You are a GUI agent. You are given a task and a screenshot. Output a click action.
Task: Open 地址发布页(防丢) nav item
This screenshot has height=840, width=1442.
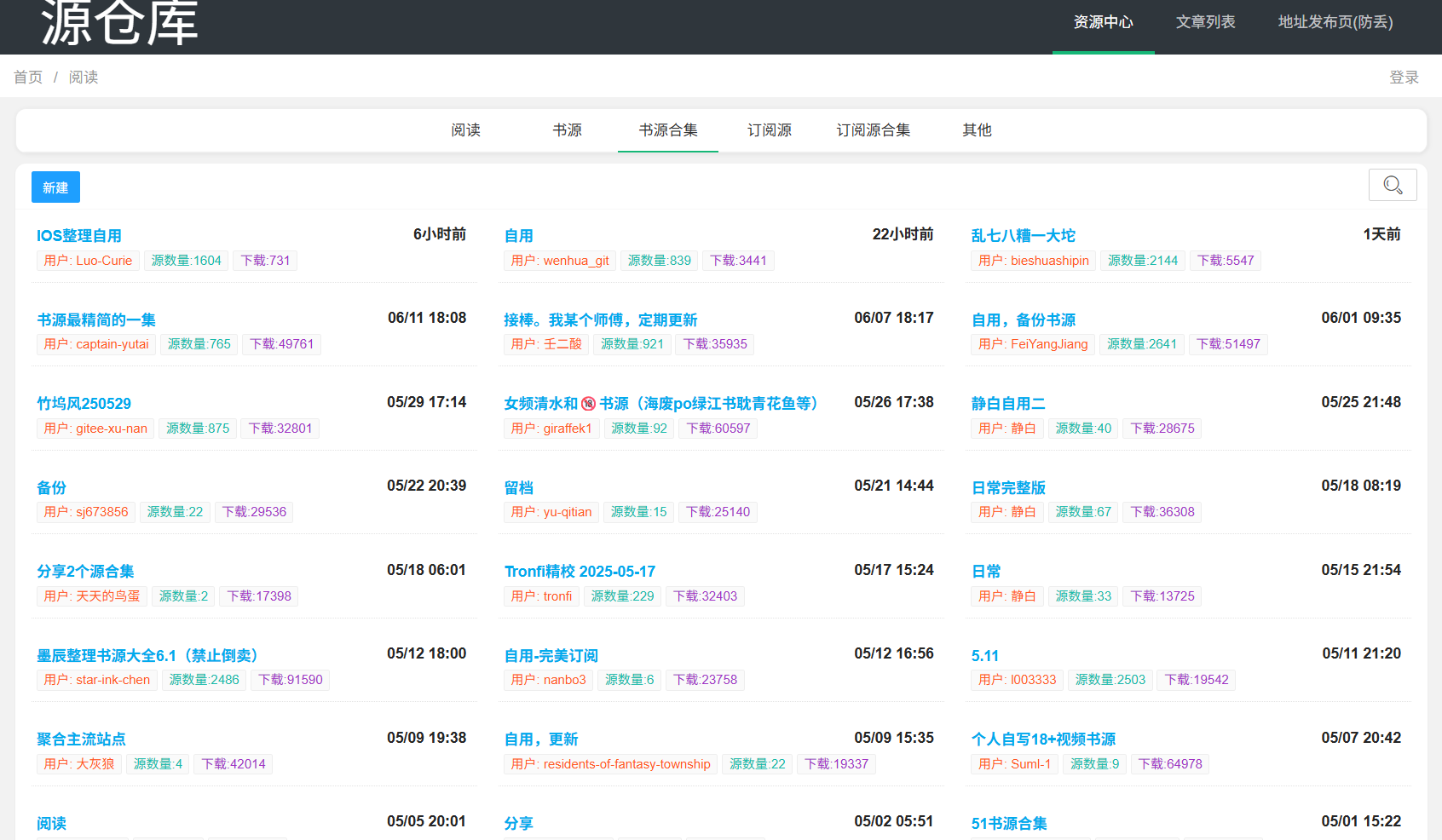pos(1335,22)
